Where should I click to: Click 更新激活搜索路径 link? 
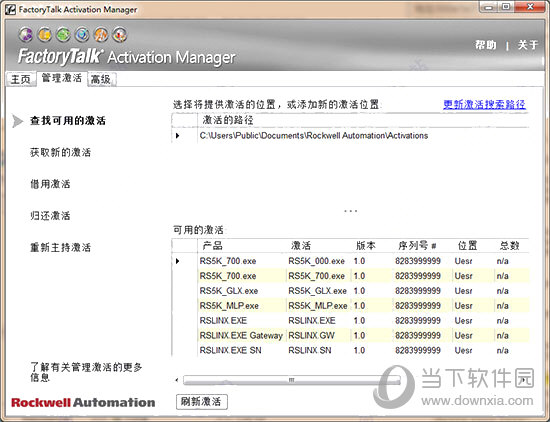pos(484,104)
